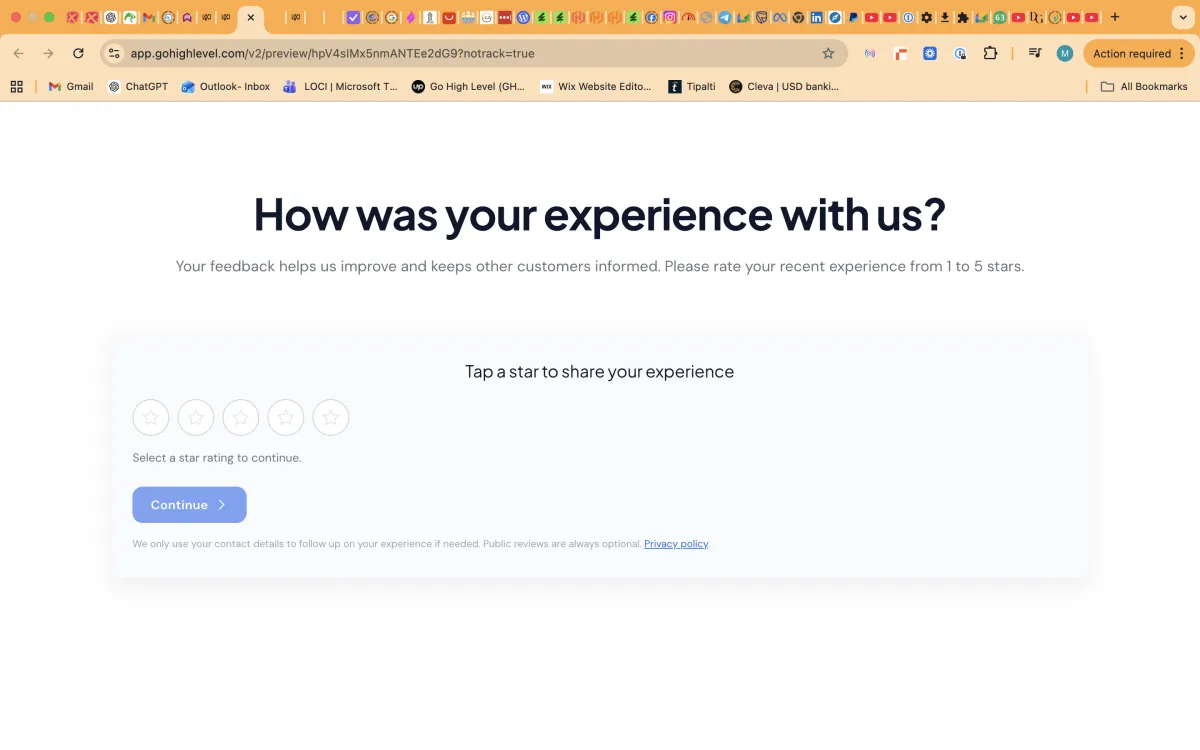Select the third rating star
The image size is (1200, 750).
tap(241, 417)
